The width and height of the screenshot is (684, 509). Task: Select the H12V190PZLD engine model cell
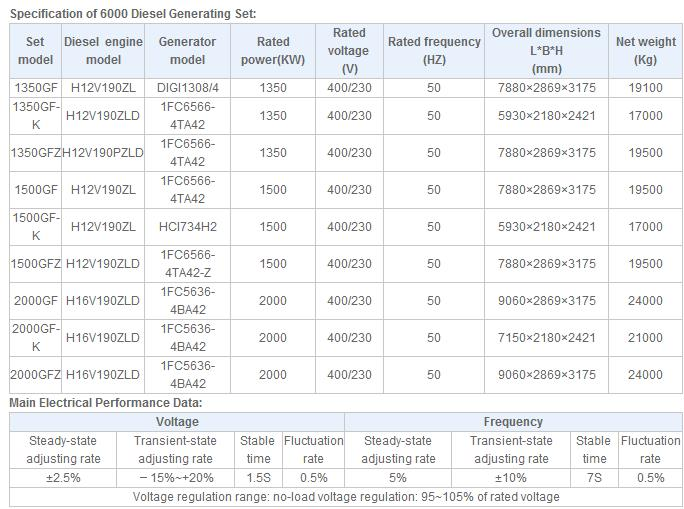pos(103,153)
